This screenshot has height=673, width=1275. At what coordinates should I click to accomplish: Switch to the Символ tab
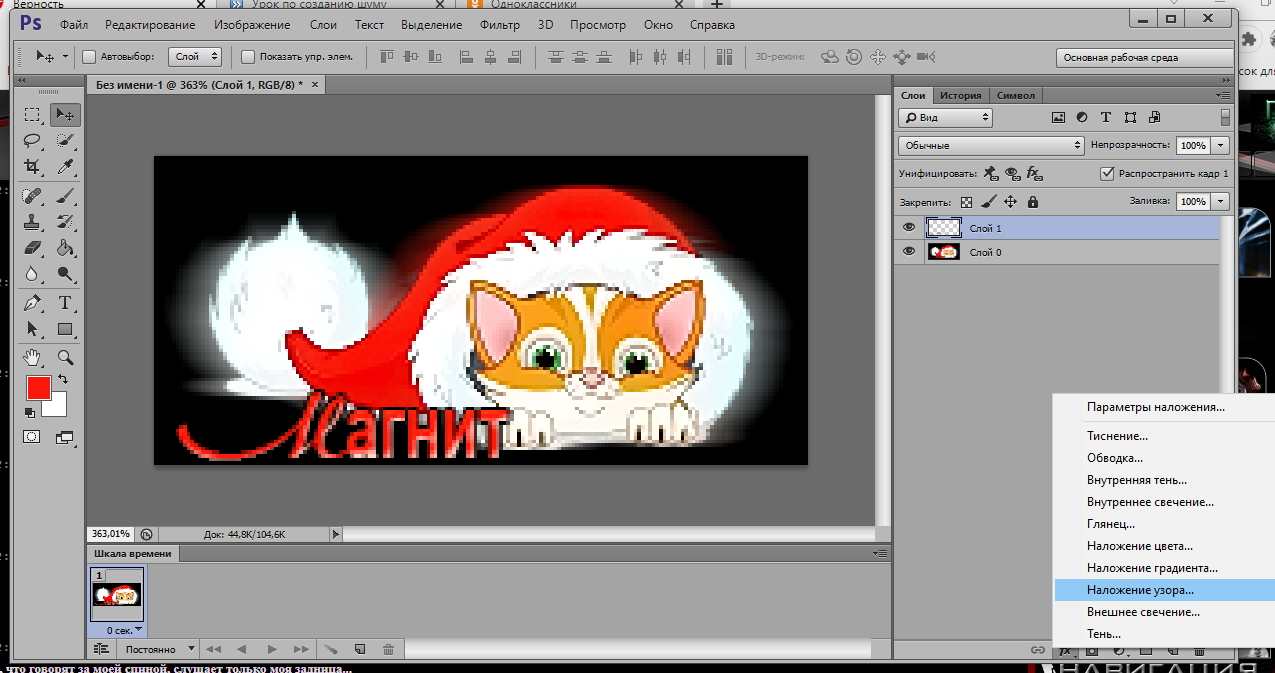pyautogui.click(x=1016, y=95)
